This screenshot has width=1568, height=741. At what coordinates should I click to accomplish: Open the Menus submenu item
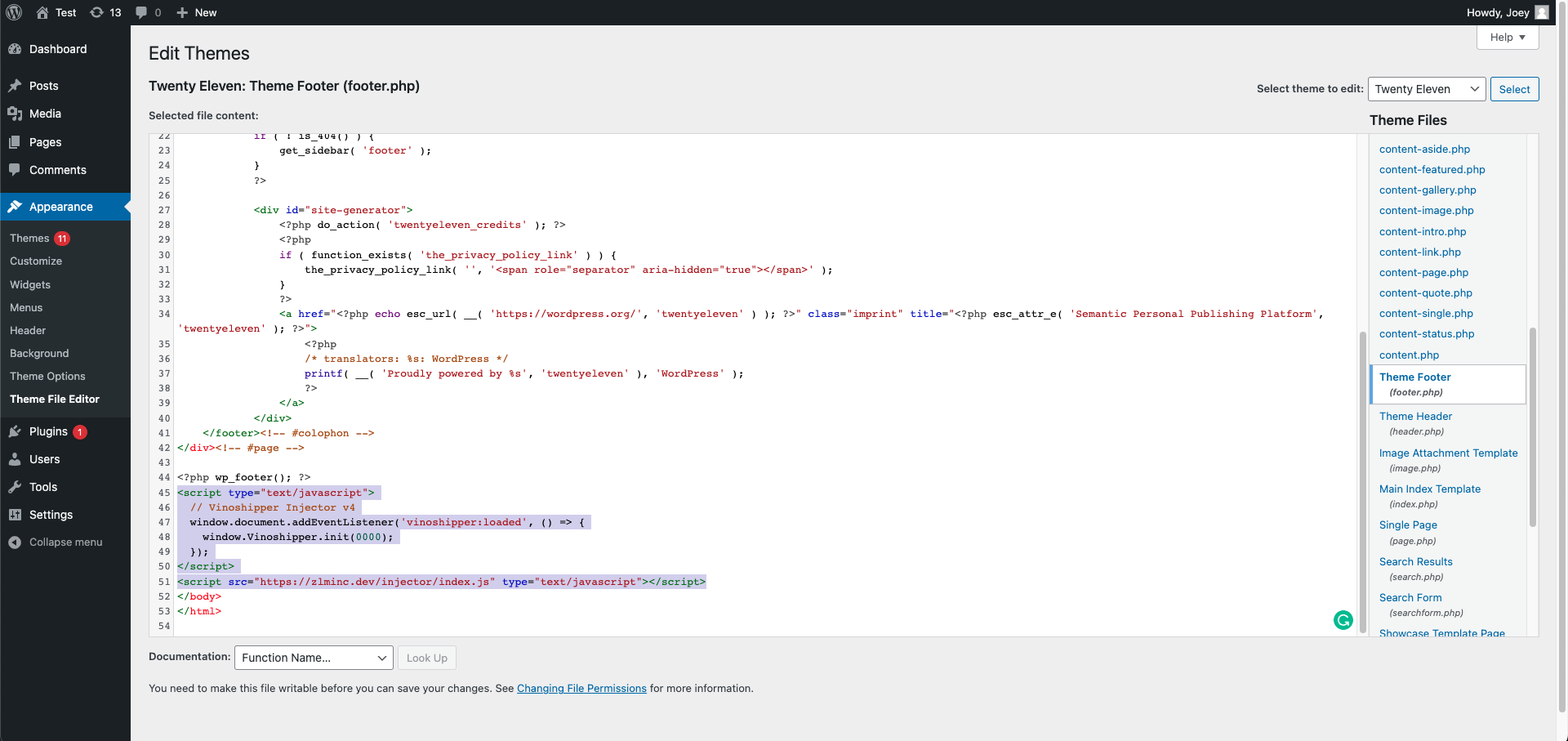coord(26,307)
